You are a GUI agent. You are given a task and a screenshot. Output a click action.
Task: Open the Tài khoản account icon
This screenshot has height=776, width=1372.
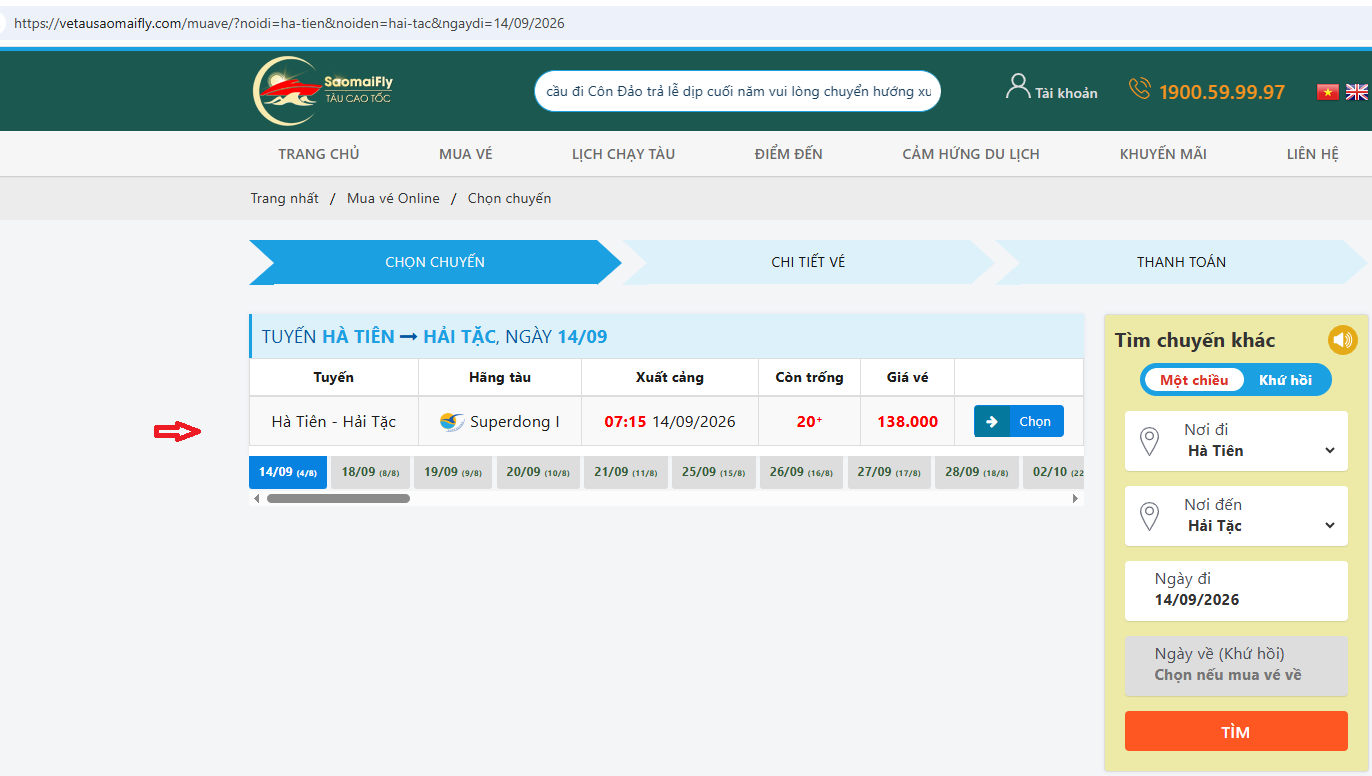point(1018,87)
